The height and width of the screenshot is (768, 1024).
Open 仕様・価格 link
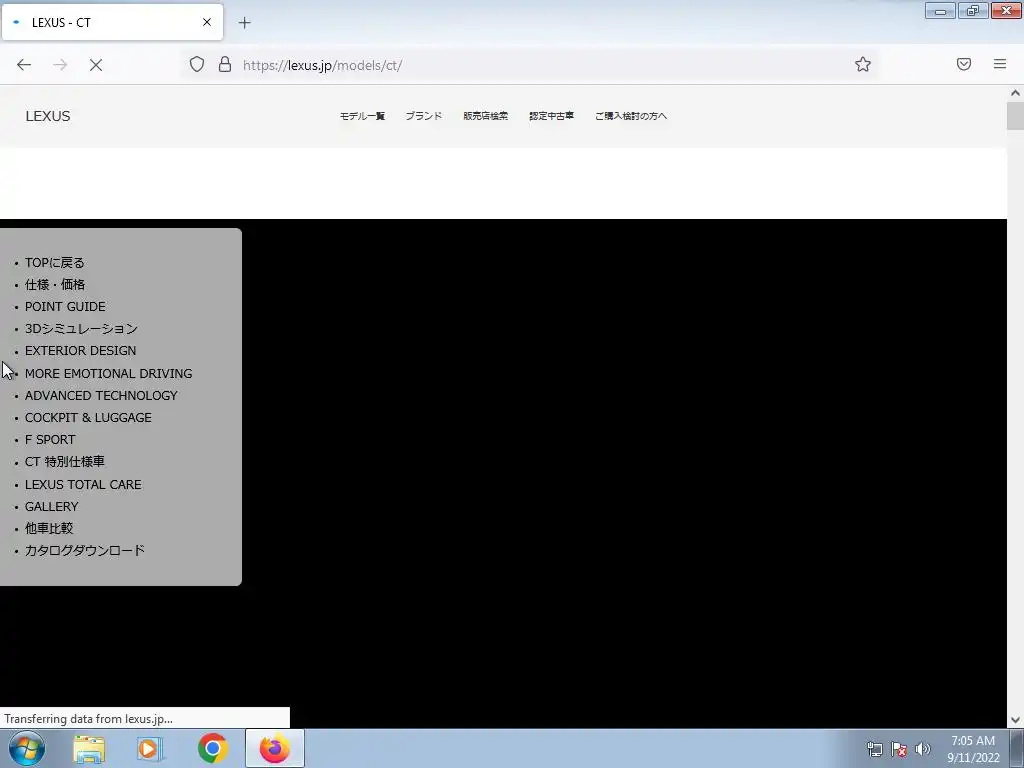pos(55,285)
